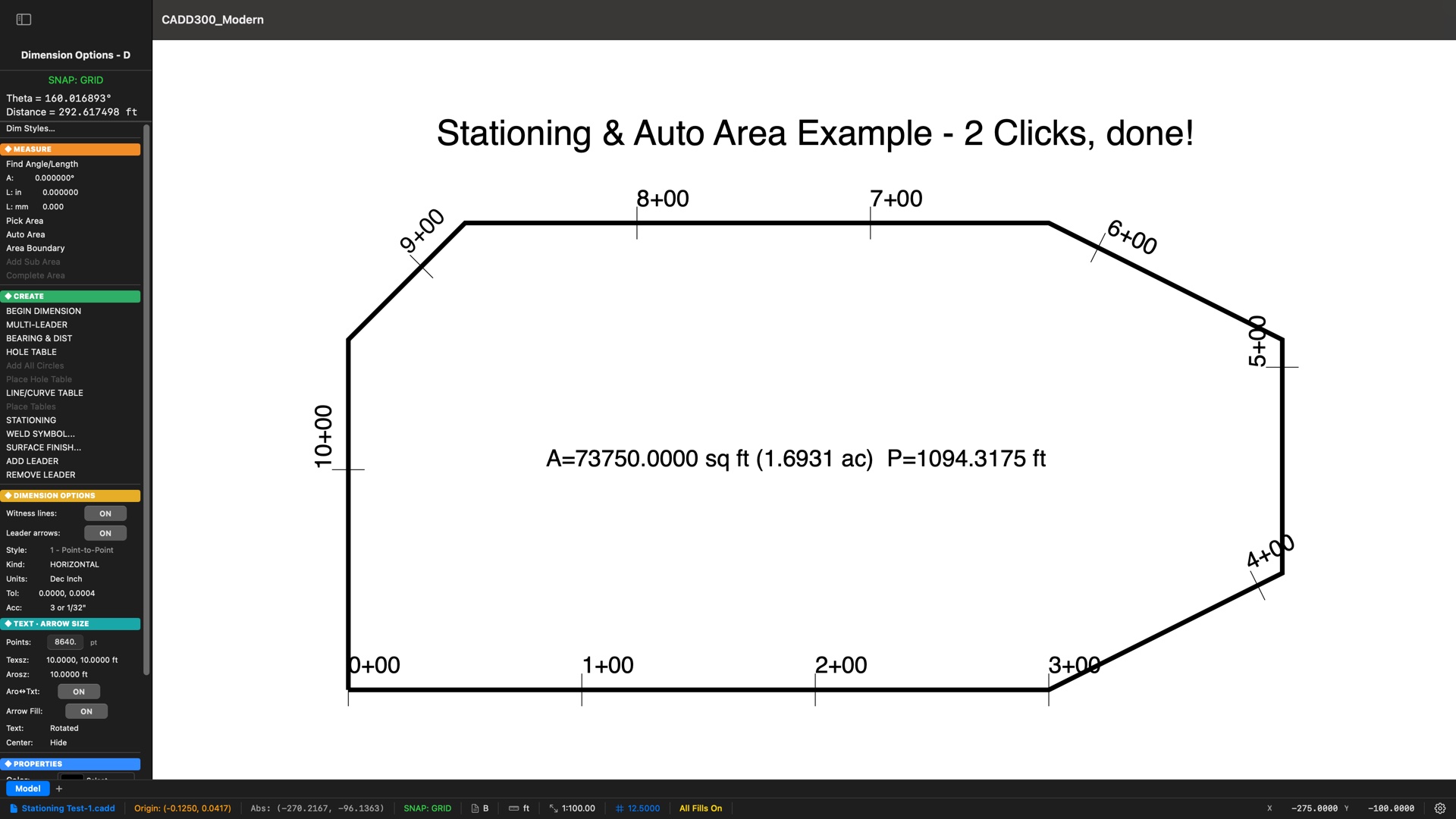
Task: Click the 12.5000 grid spacing icon
Action: (x=620, y=808)
